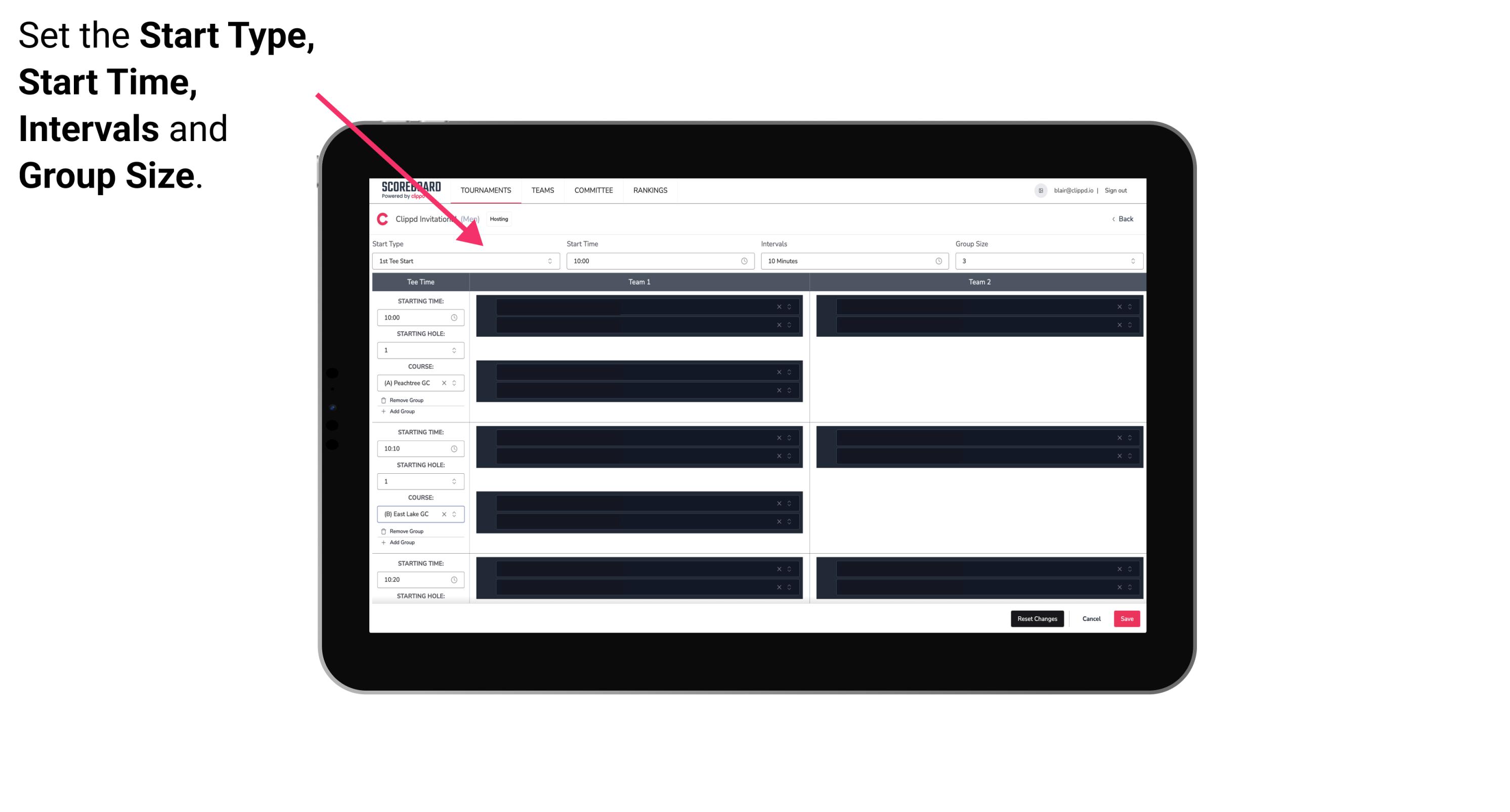Screen dimensions: 1510x812
Task: Click the Cancel button
Action: pos(1092,619)
